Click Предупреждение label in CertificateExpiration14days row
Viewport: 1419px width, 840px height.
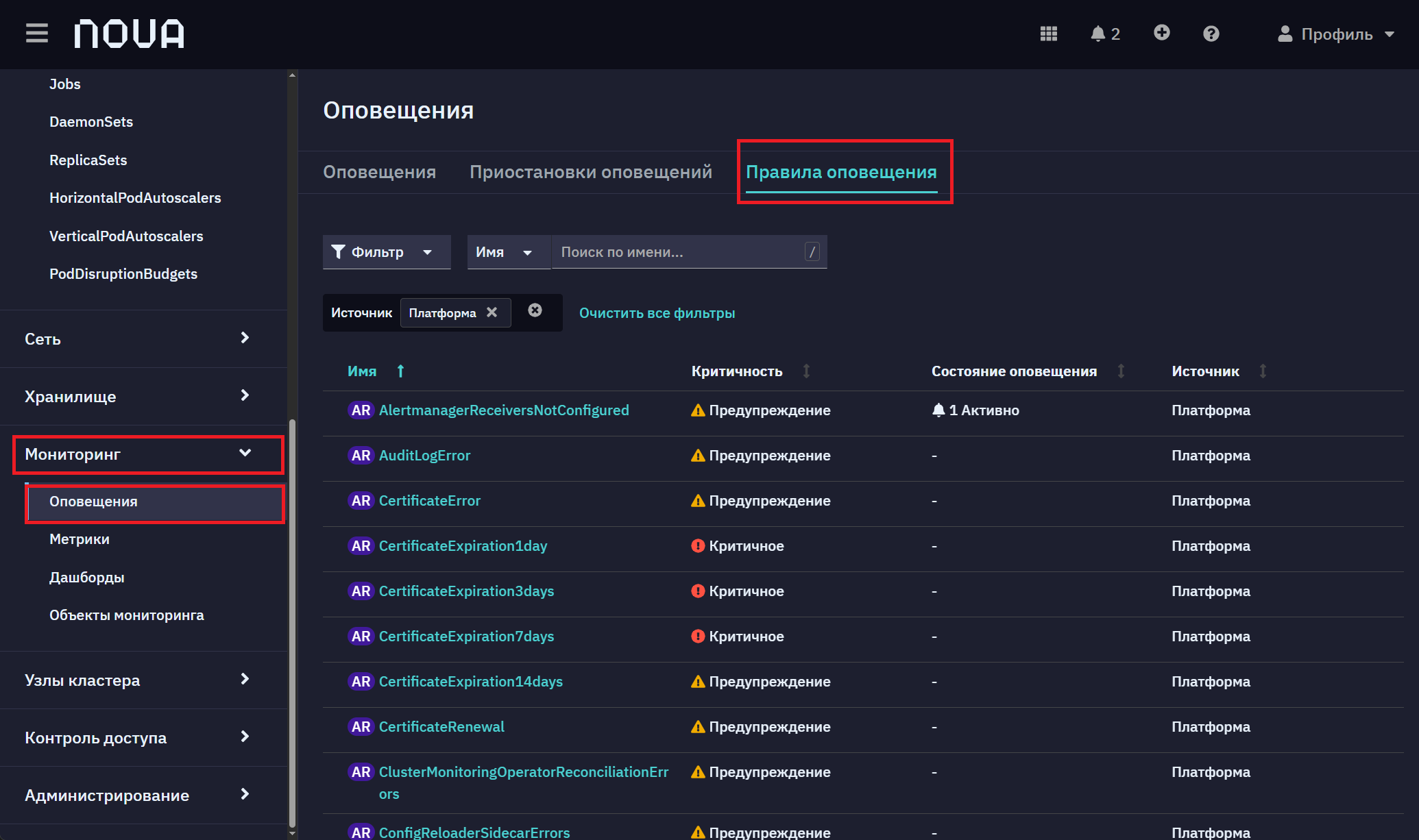(x=770, y=682)
